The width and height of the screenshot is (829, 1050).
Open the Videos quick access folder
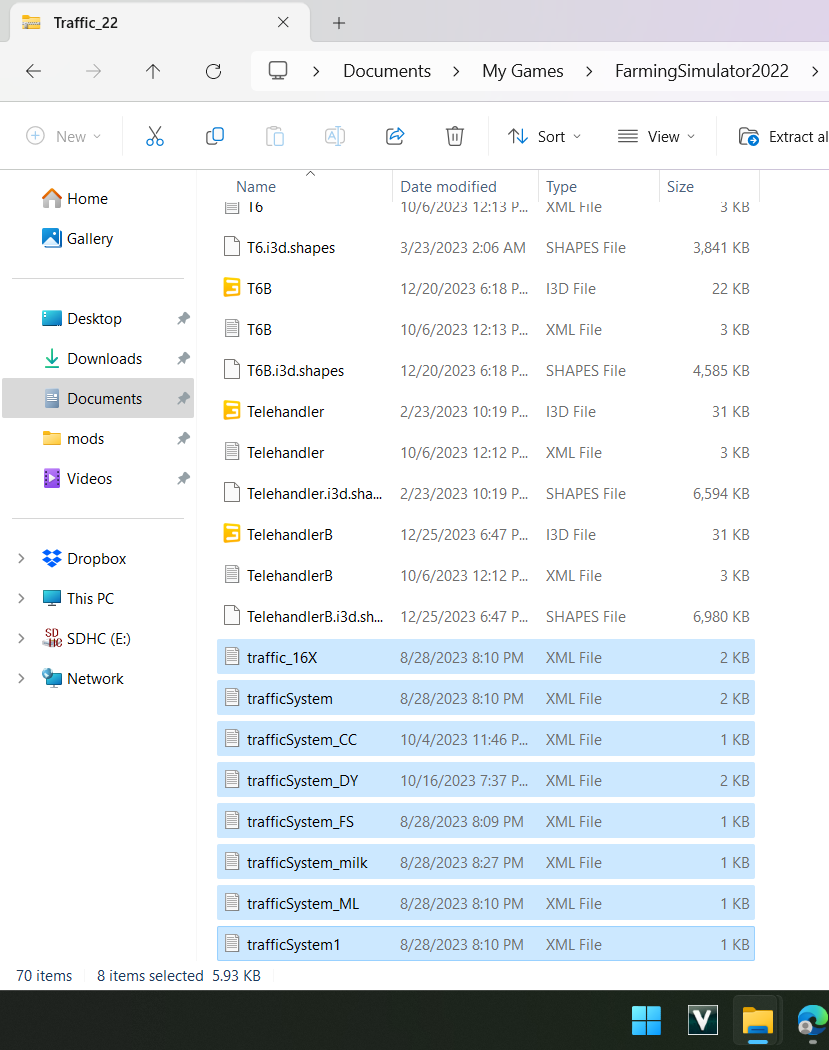77,479
